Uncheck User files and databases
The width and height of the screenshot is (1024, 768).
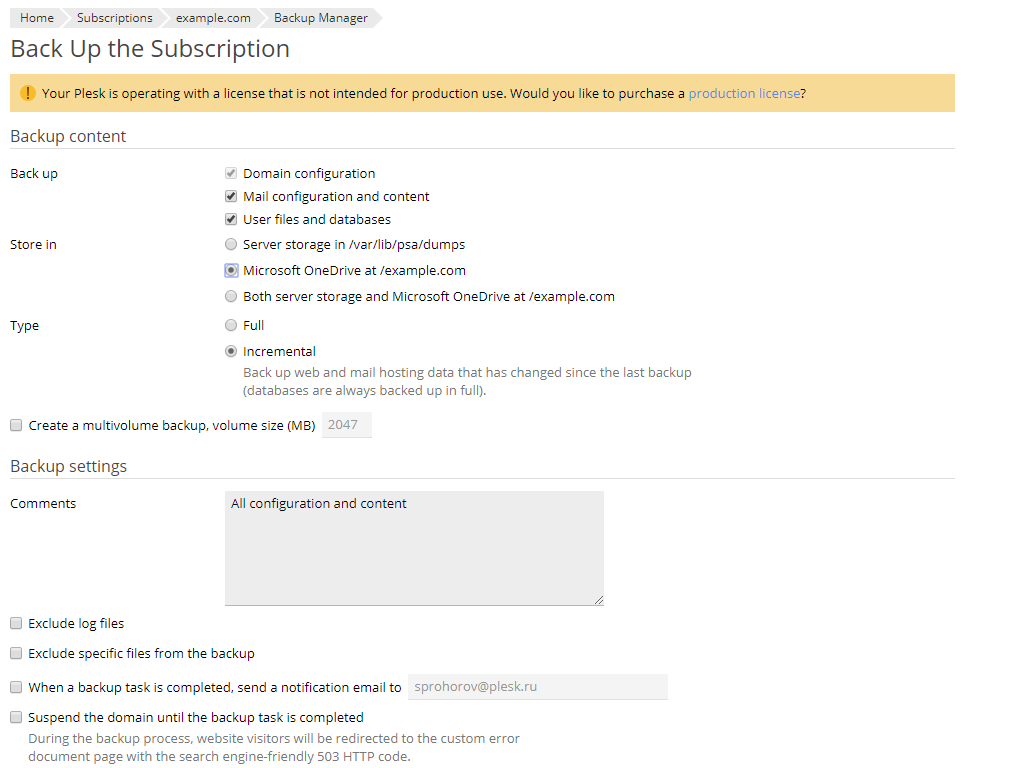(231, 220)
